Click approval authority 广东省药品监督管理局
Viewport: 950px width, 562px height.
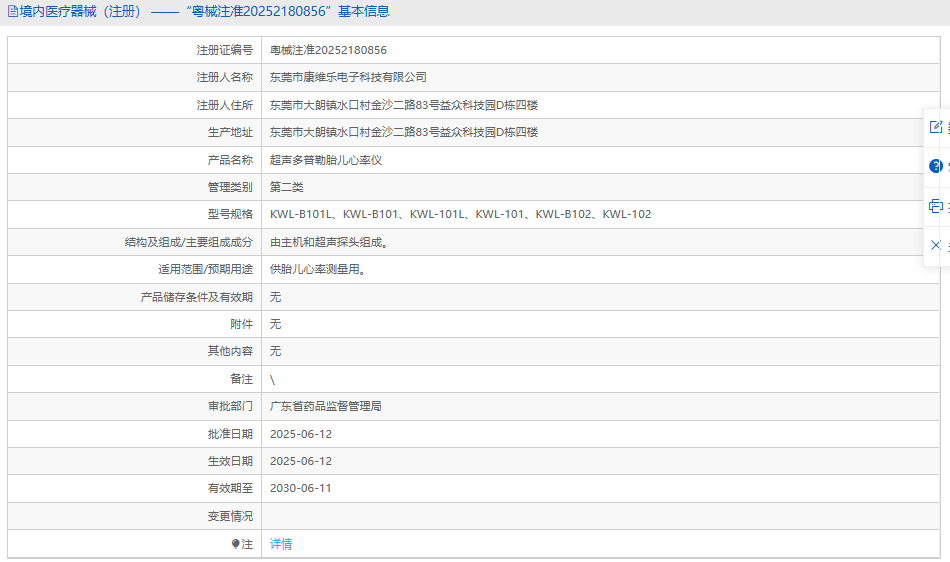326,407
